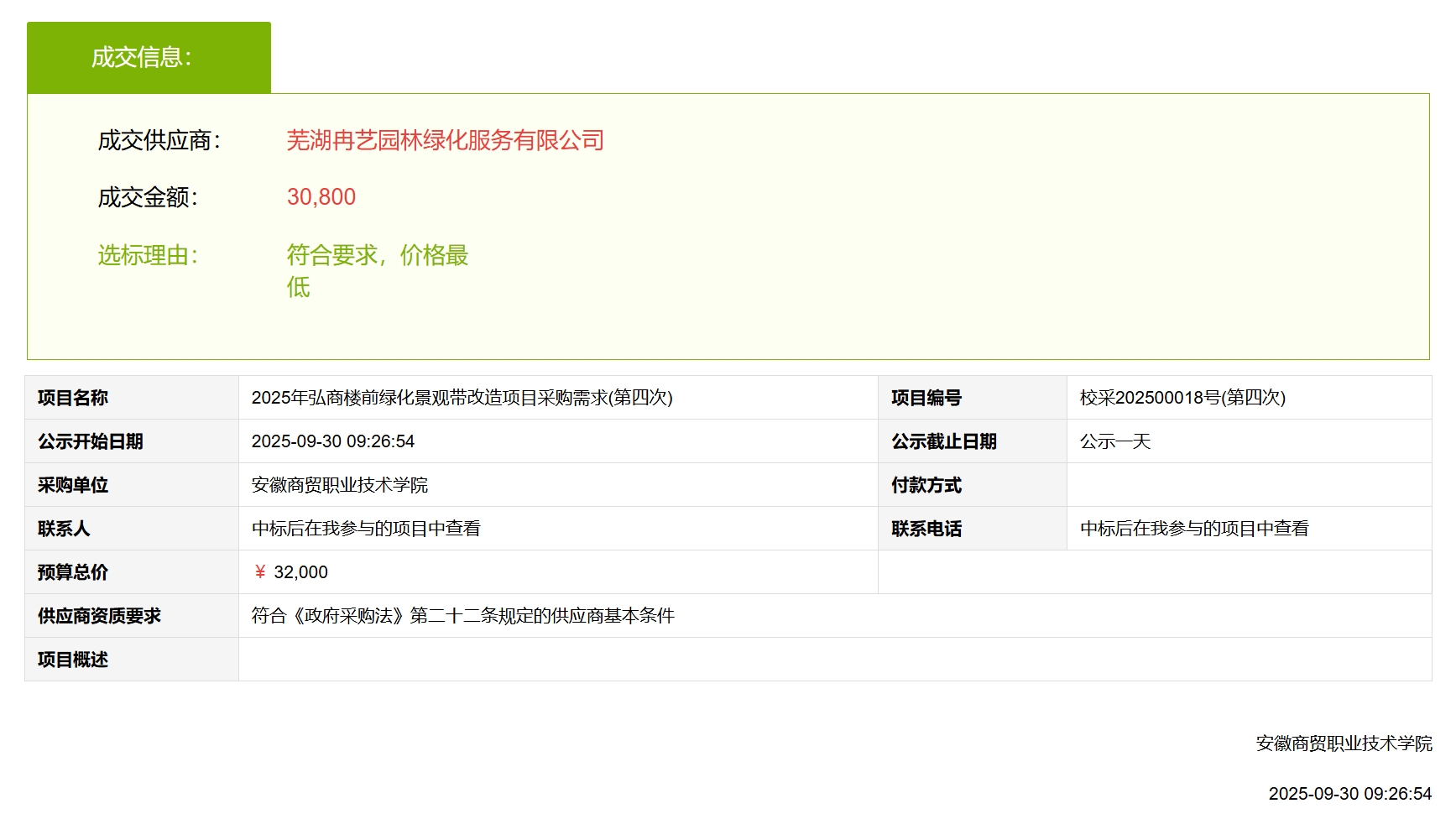Click the empty 项目概述 value cell
Image resolution: width=1456 pixels, height=819 pixels.
coord(834,660)
